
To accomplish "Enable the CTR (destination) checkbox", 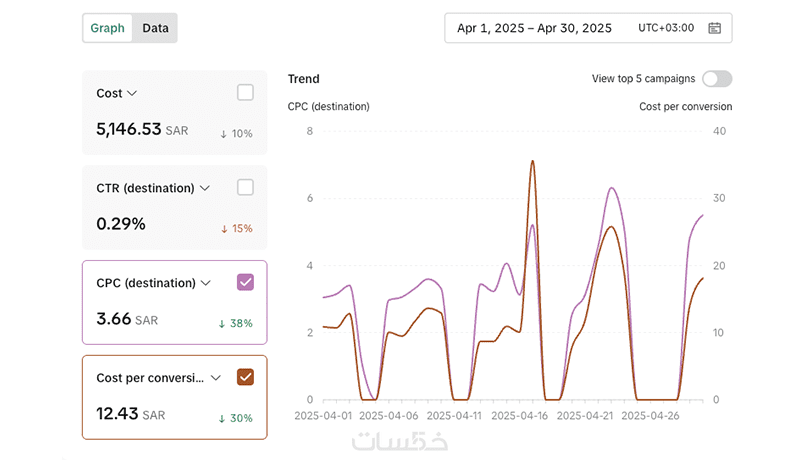I will (x=245, y=187).
